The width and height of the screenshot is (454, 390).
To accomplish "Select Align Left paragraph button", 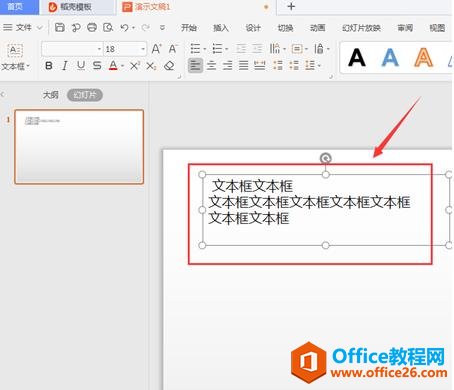I will tap(195, 65).
